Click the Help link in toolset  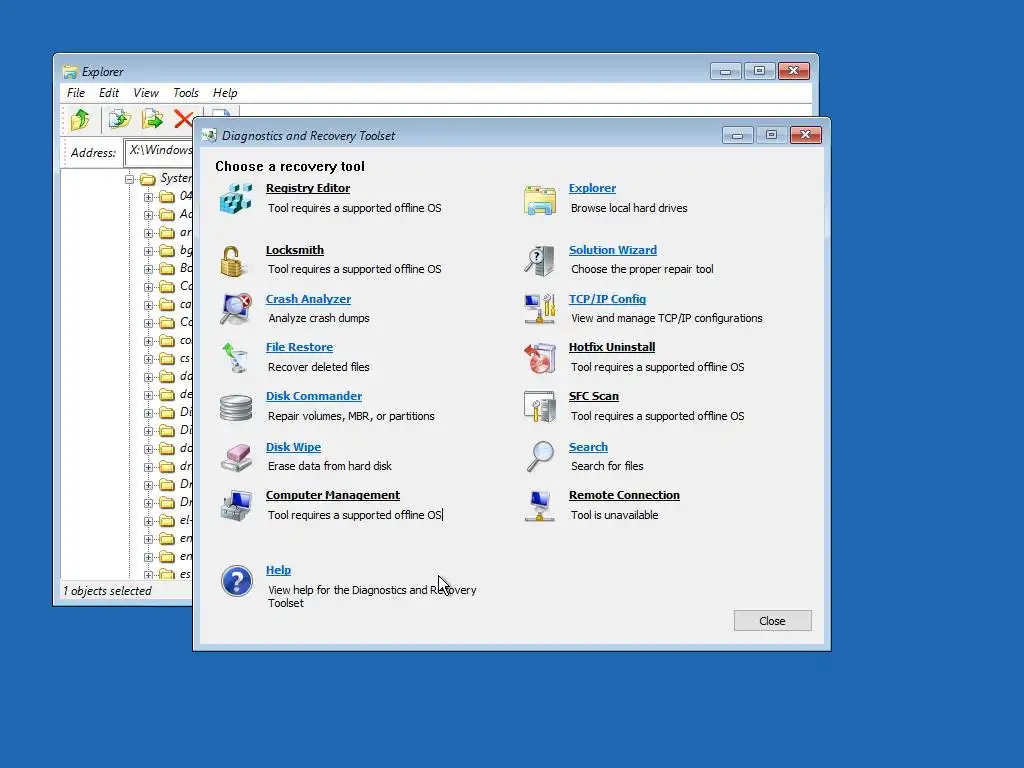[x=278, y=570]
